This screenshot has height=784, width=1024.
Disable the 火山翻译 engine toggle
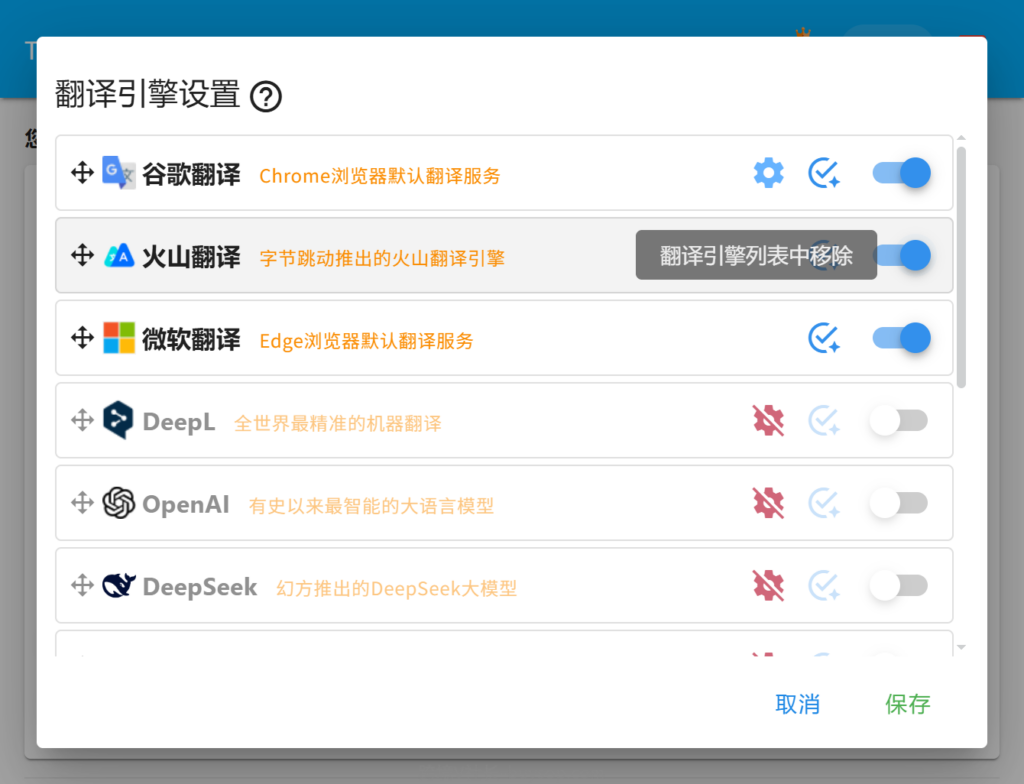904,255
